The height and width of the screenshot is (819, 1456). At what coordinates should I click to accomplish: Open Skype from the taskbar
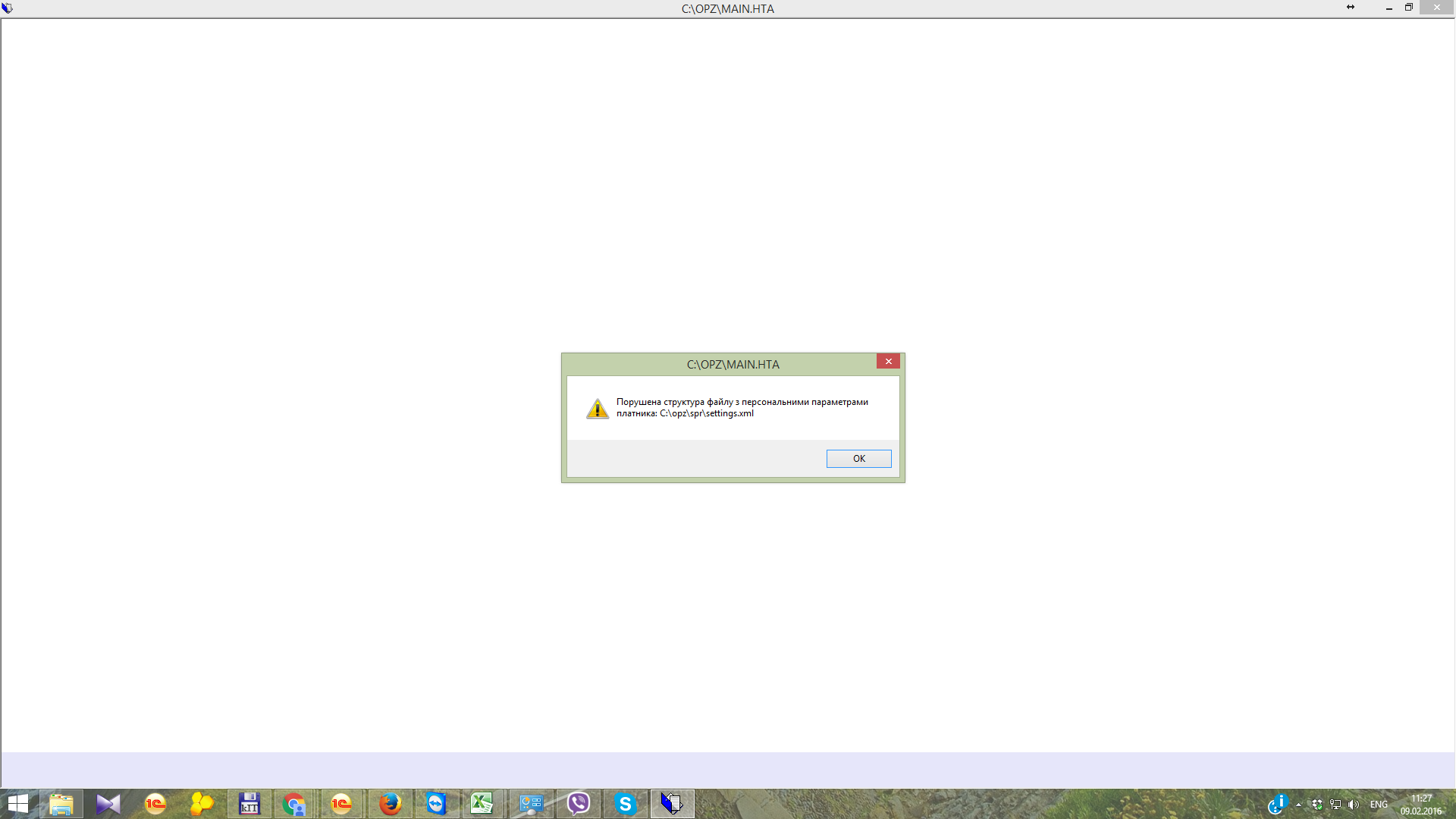(x=625, y=804)
